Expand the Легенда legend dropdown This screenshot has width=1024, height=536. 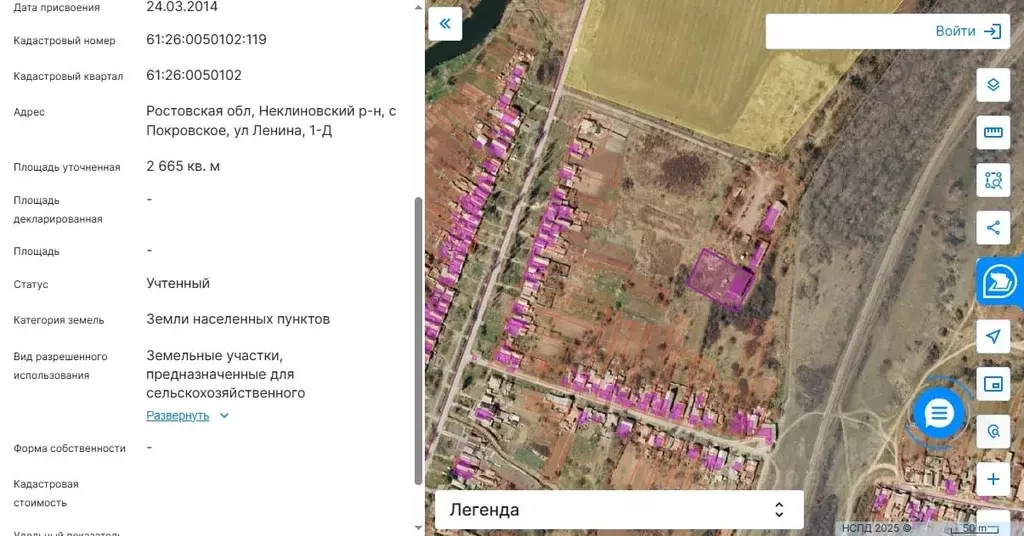click(619, 509)
